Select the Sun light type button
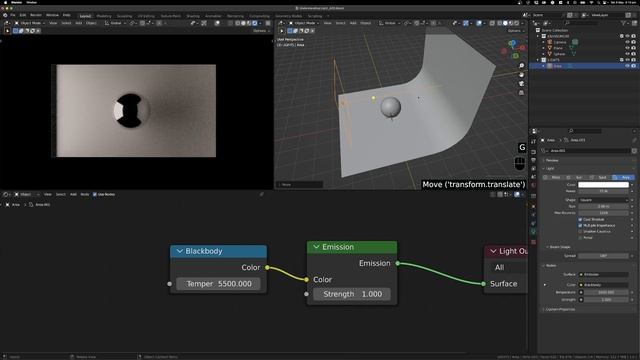Screen dimensions: 640x360 point(577,177)
